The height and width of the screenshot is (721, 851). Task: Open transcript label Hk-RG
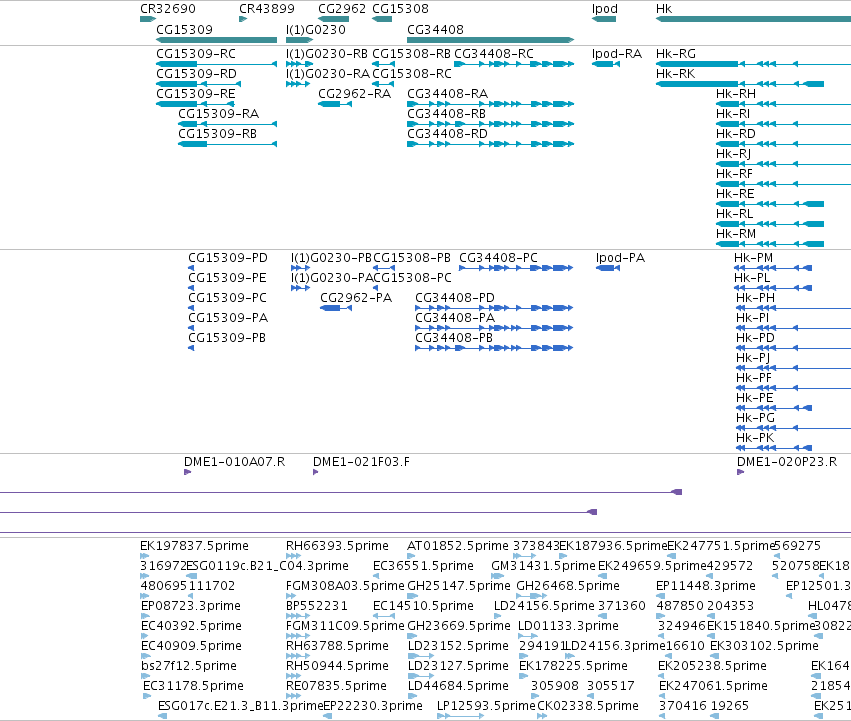676,54
